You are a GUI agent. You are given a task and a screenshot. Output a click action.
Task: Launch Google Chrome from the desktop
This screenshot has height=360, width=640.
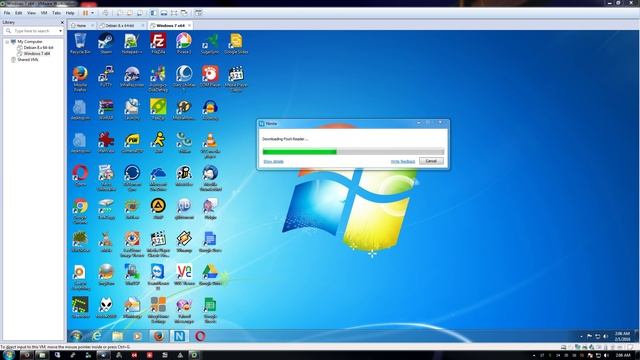click(80, 211)
